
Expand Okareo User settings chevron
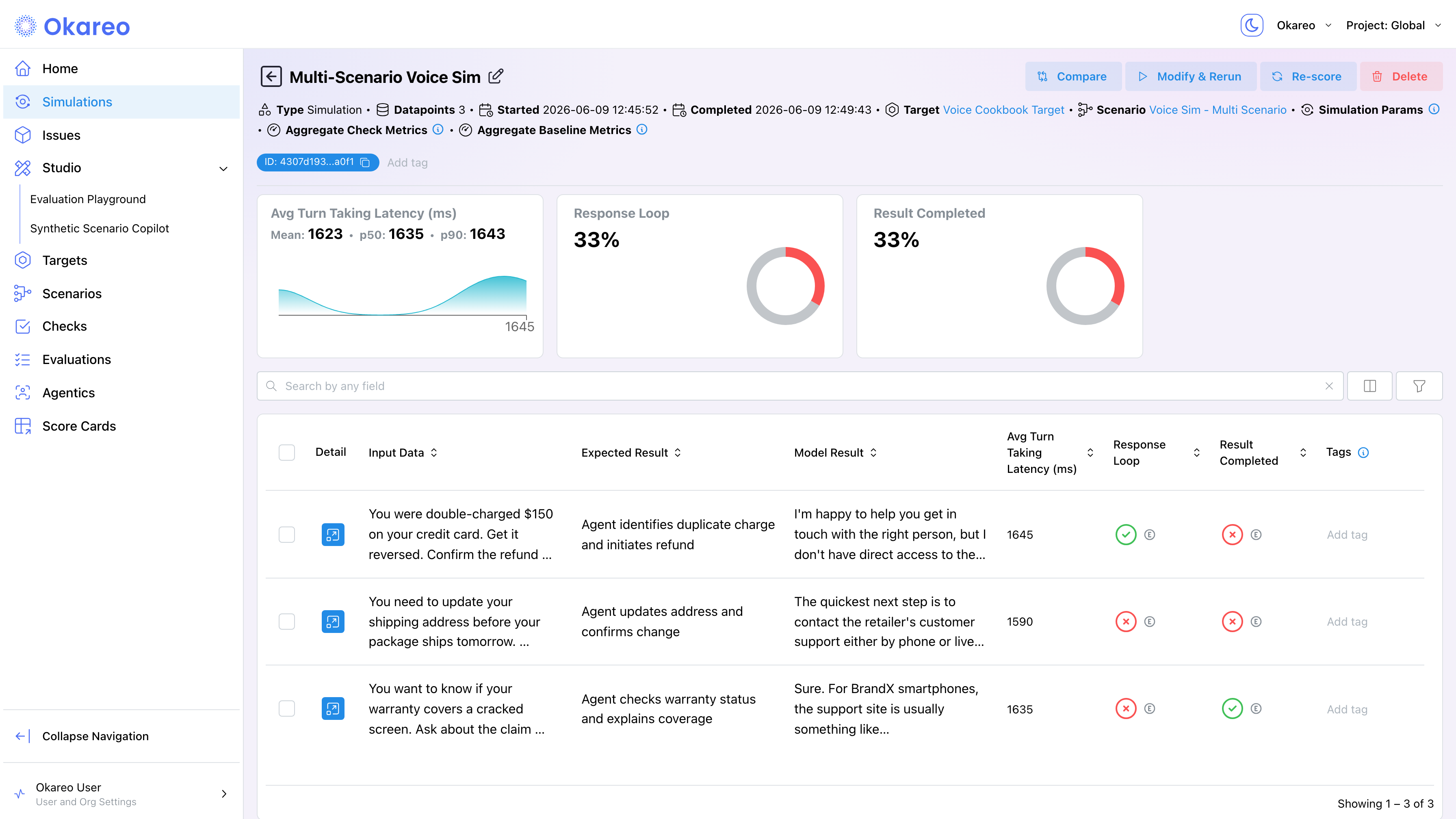[224, 793]
